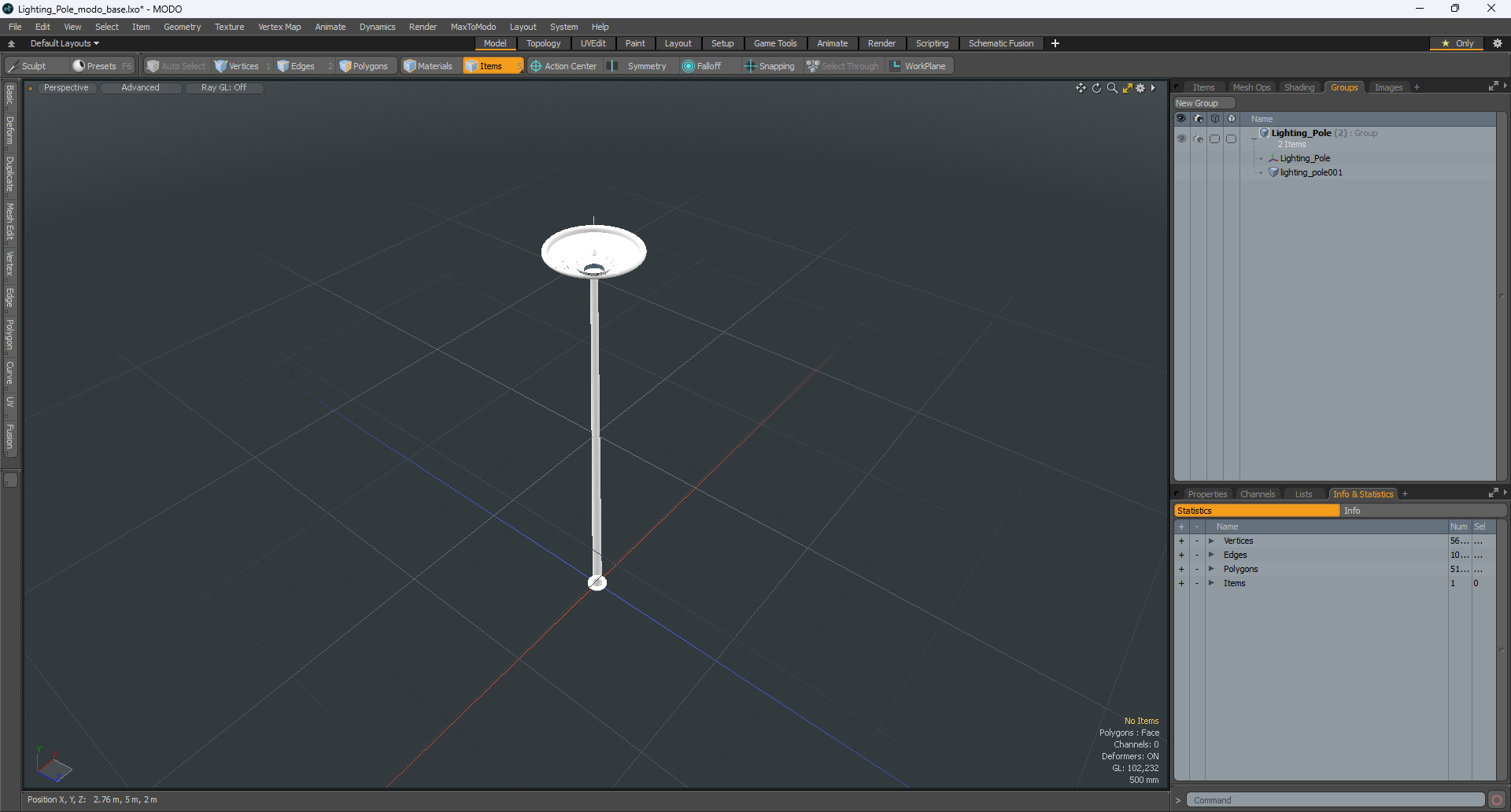Click plus on Items statistics row

(x=1181, y=583)
